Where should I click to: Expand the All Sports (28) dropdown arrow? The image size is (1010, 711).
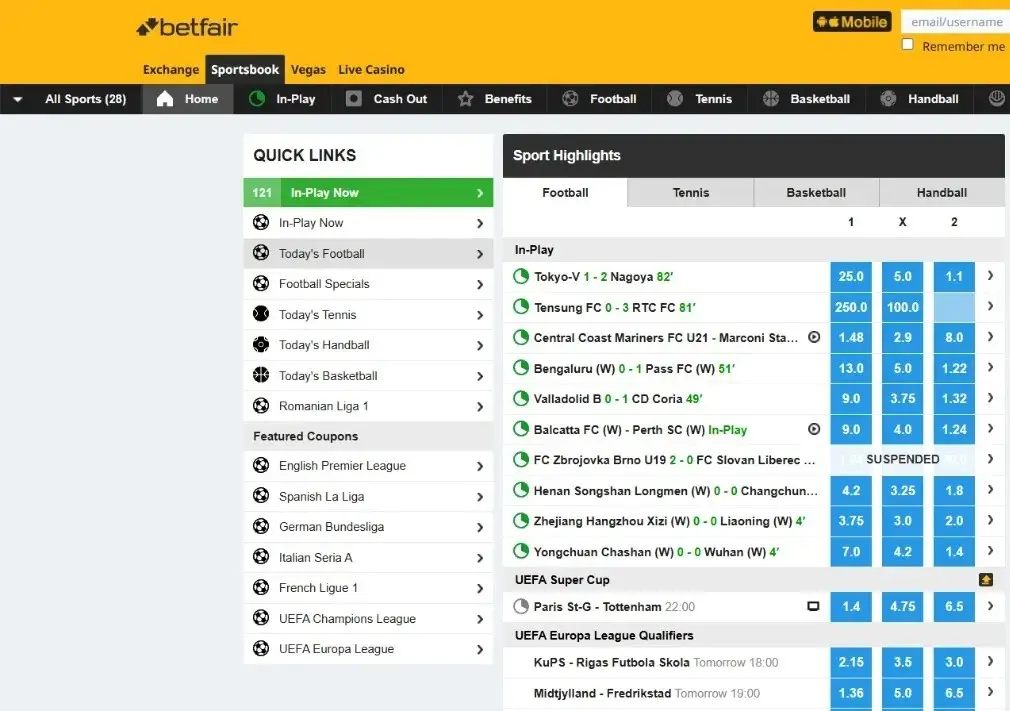coord(17,99)
